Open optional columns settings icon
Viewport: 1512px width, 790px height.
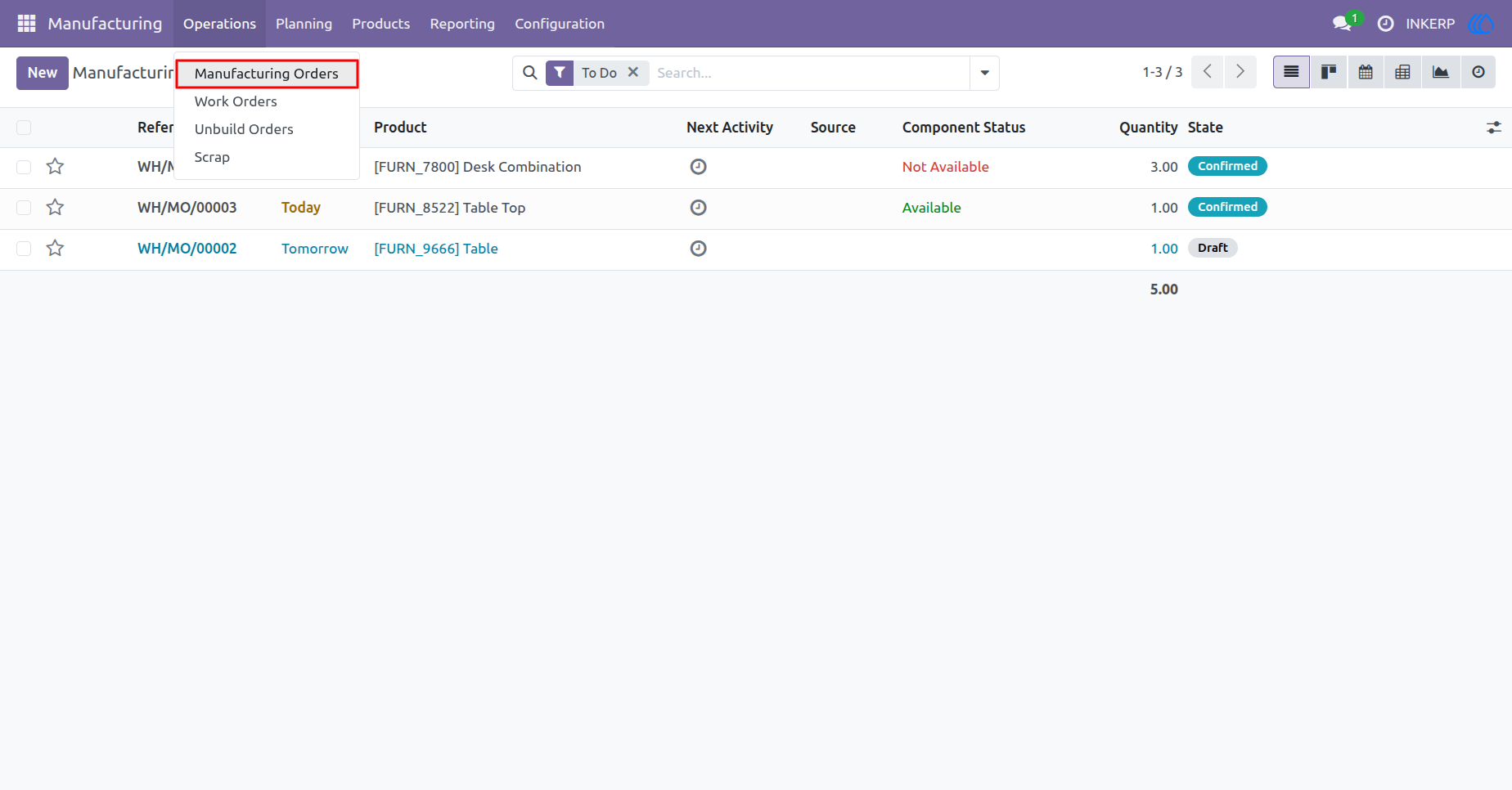click(1494, 128)
